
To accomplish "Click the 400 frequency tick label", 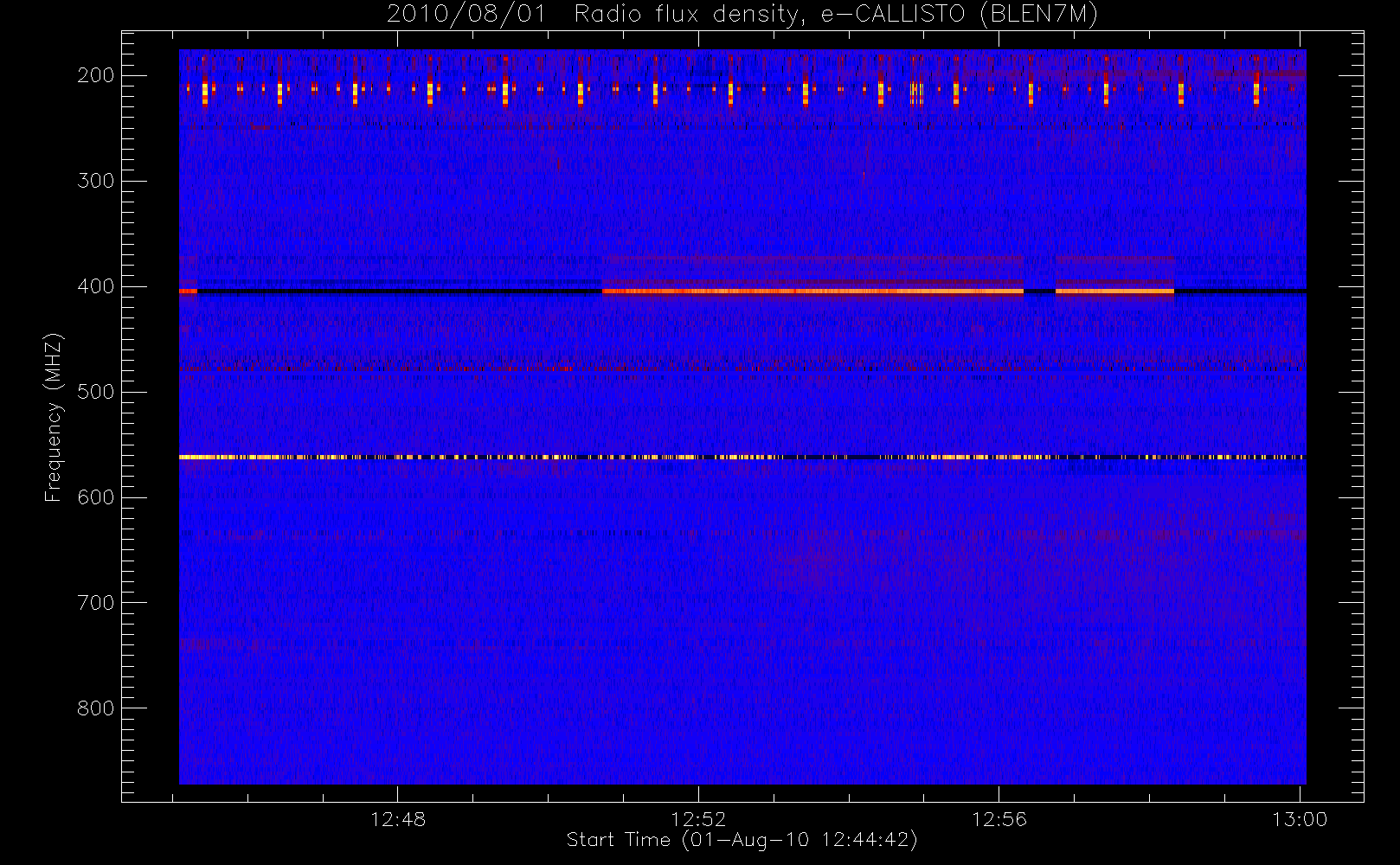I will (x=96, y=286).
